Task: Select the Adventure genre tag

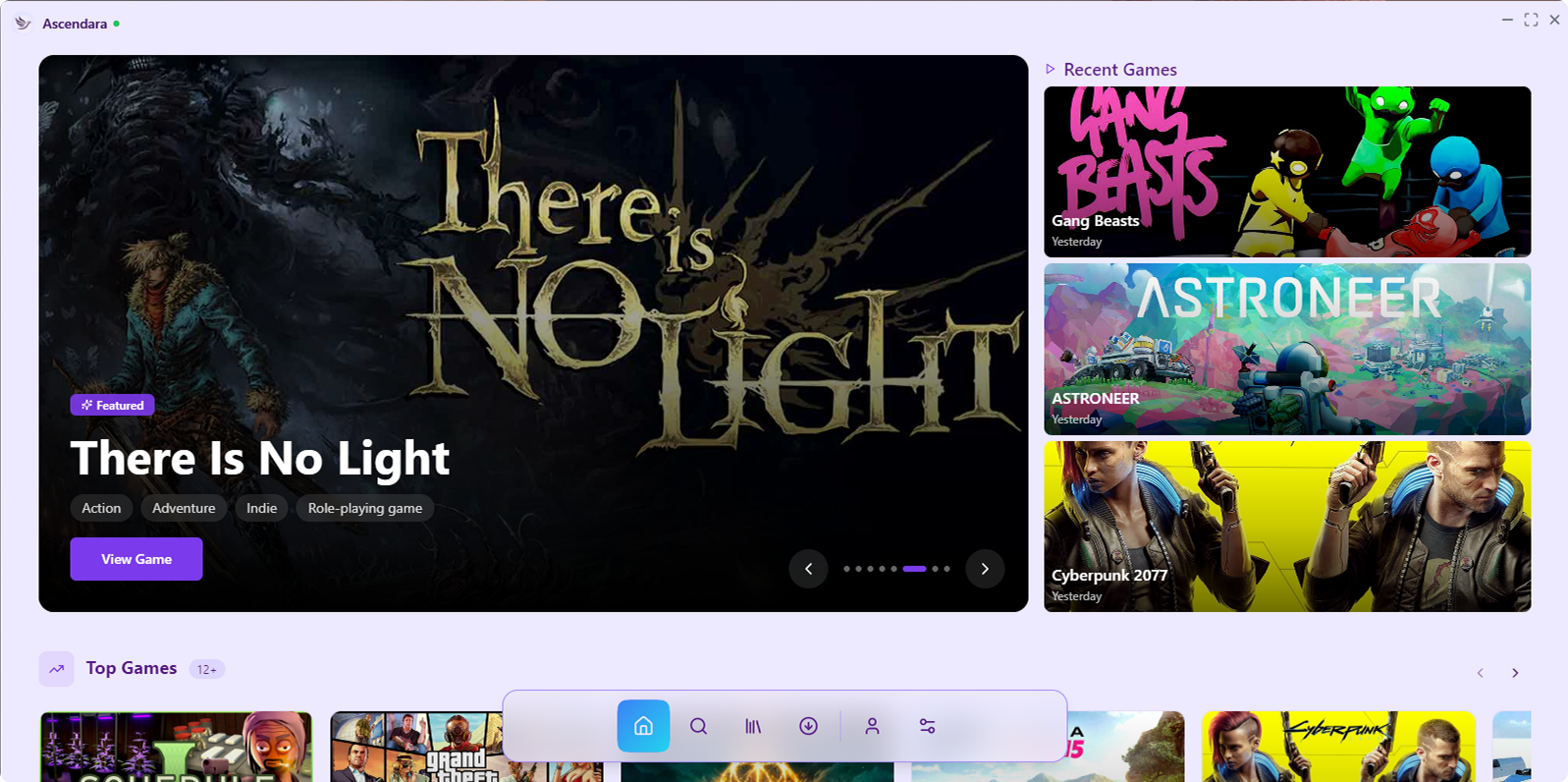Action: tap(184, 508)
